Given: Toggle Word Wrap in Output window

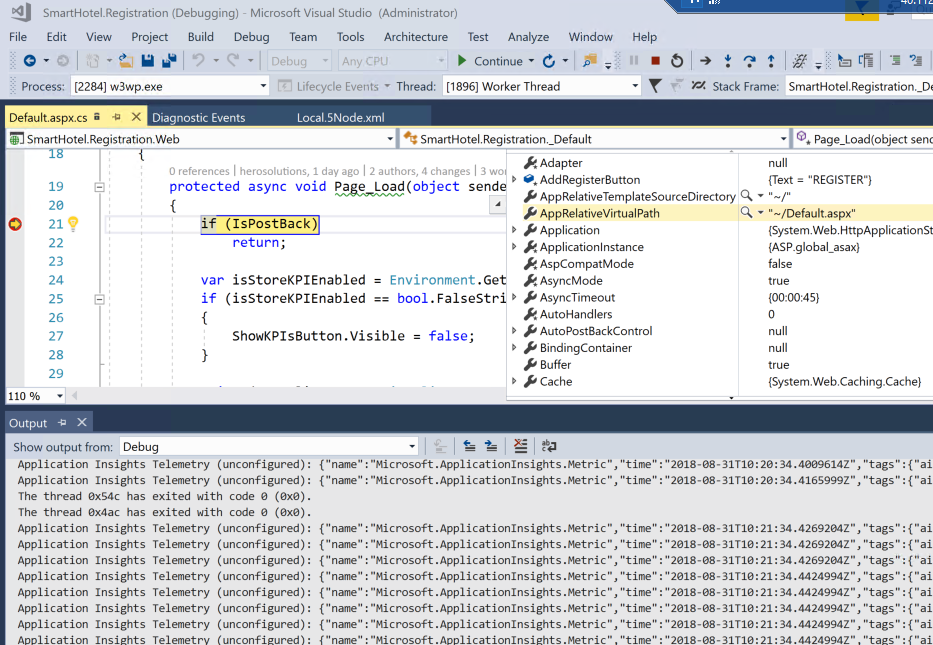Looking at the screenshot, I should click(549, 446).
